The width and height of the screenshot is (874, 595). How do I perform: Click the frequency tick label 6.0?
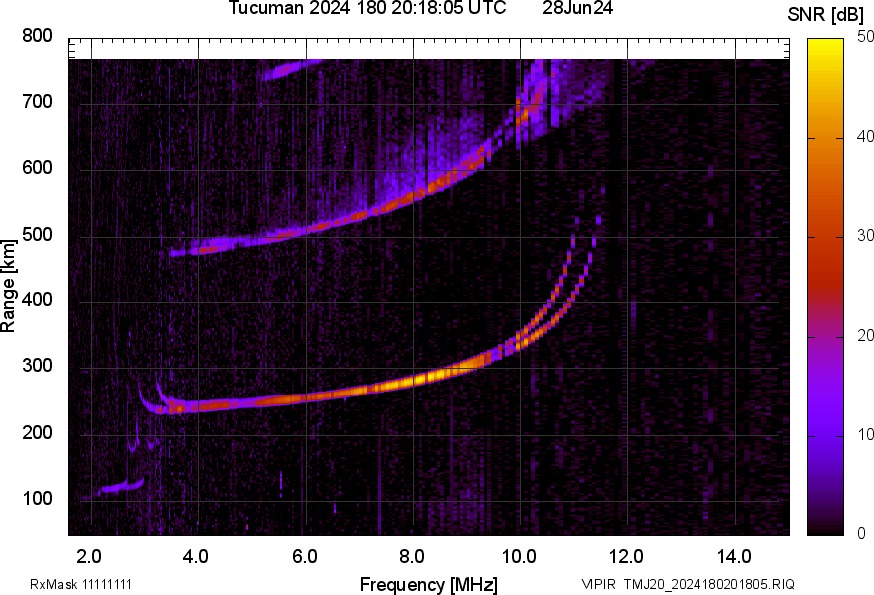[x=304, y=557]
